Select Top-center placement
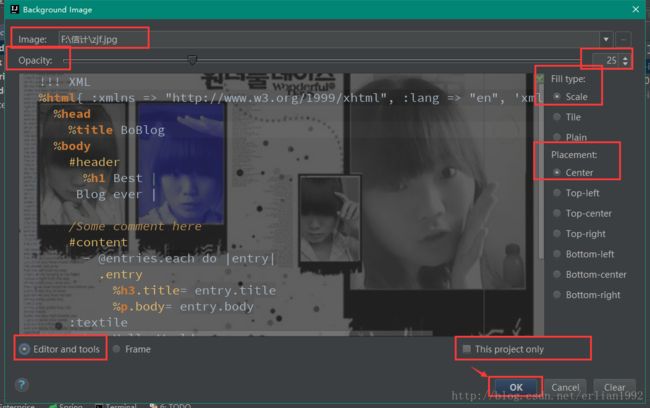650x408 pixels. pos(582,213)
